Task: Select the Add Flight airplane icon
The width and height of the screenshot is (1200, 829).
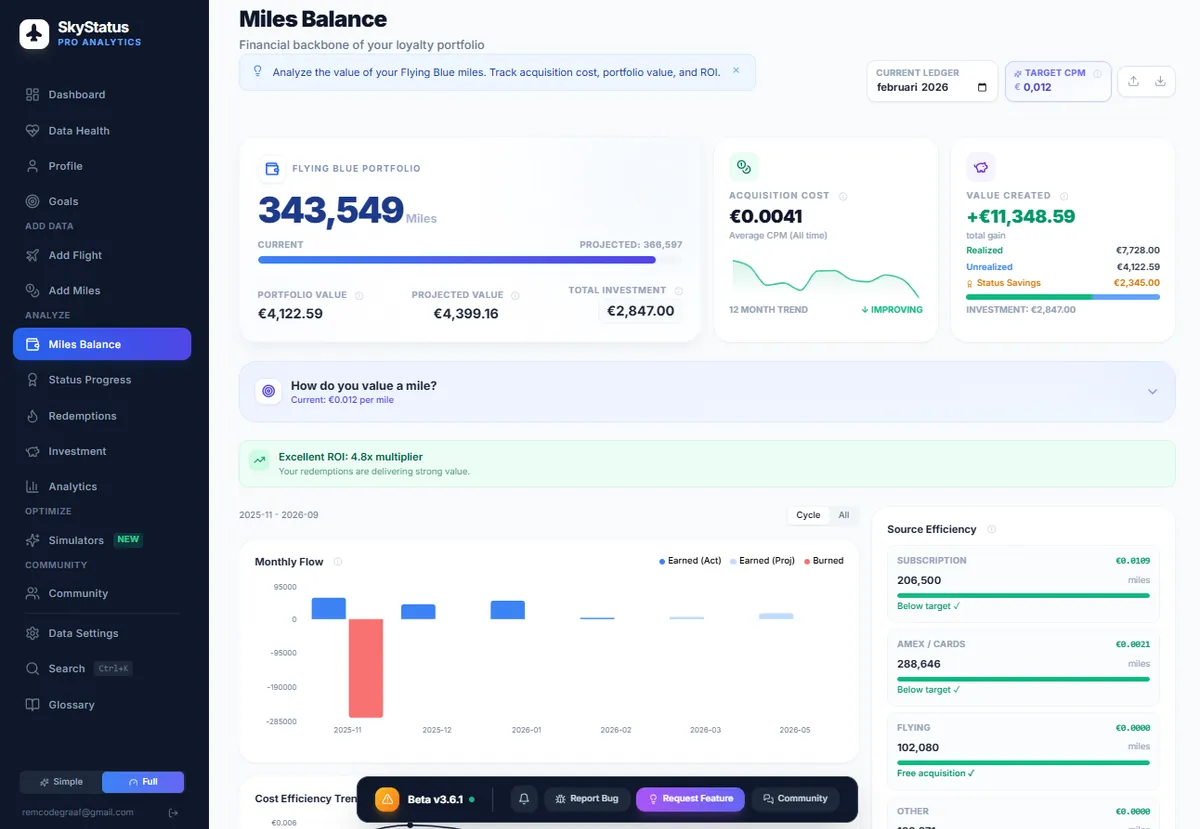Action: coord(31,255)
